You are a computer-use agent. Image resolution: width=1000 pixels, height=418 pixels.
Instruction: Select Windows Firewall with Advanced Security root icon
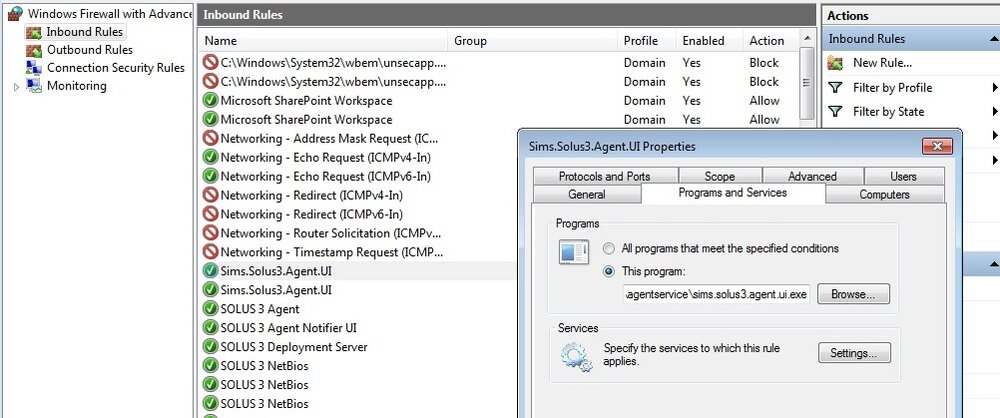pos(15,13)
